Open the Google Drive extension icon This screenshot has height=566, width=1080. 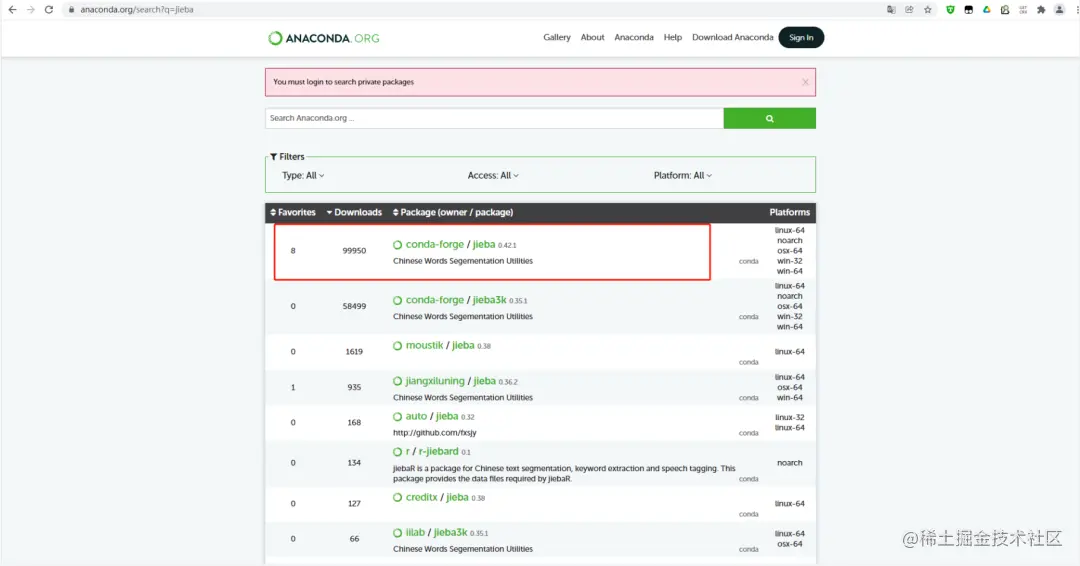click(x=986, y=10)
